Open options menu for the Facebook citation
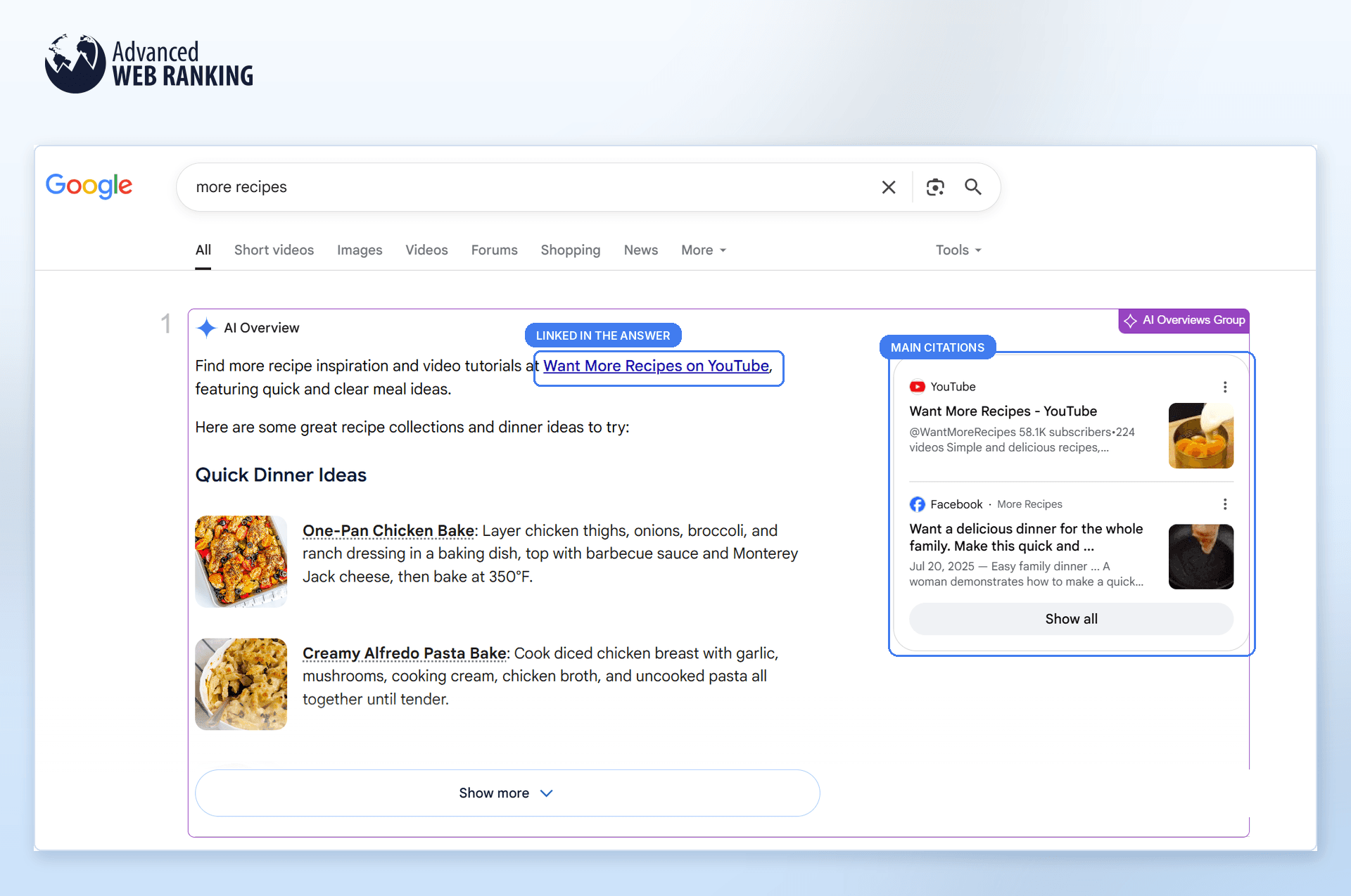 pos(1225,504)
